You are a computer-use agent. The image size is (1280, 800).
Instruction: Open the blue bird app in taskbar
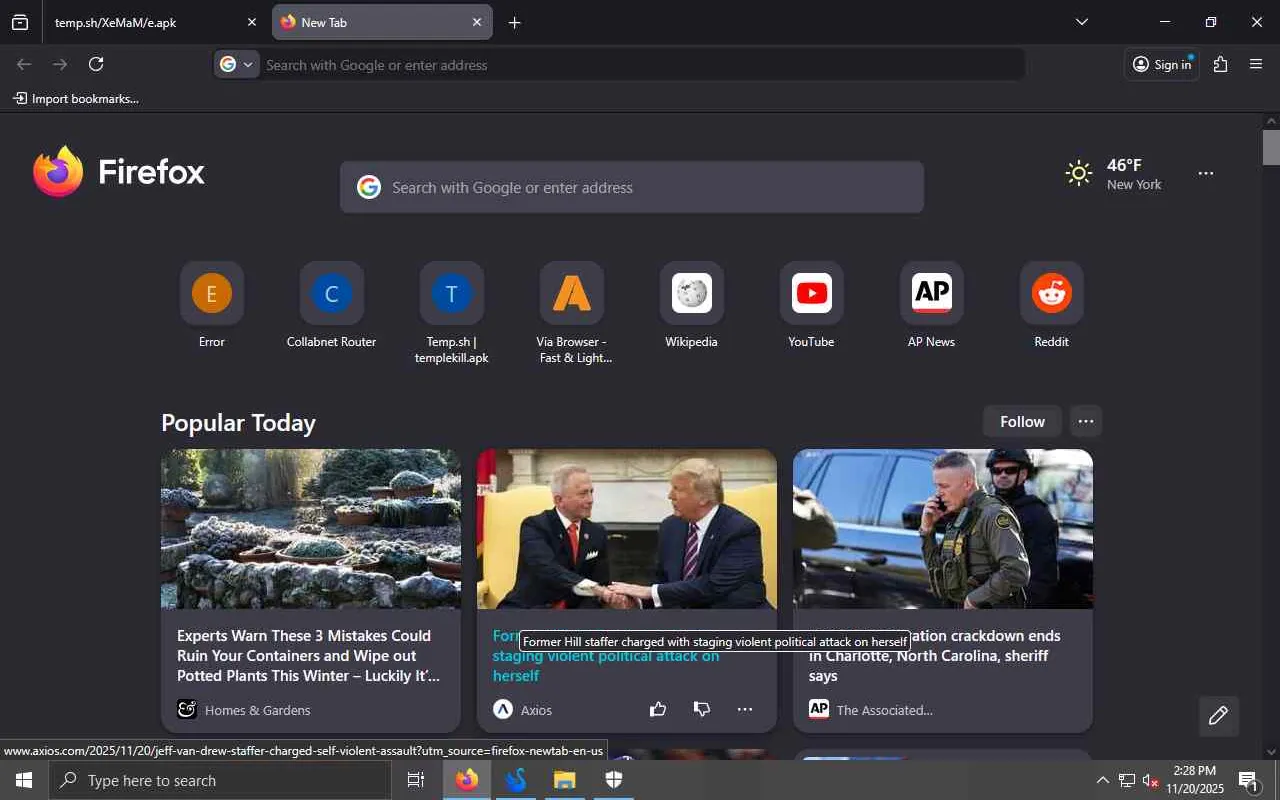tap(516, 780)
